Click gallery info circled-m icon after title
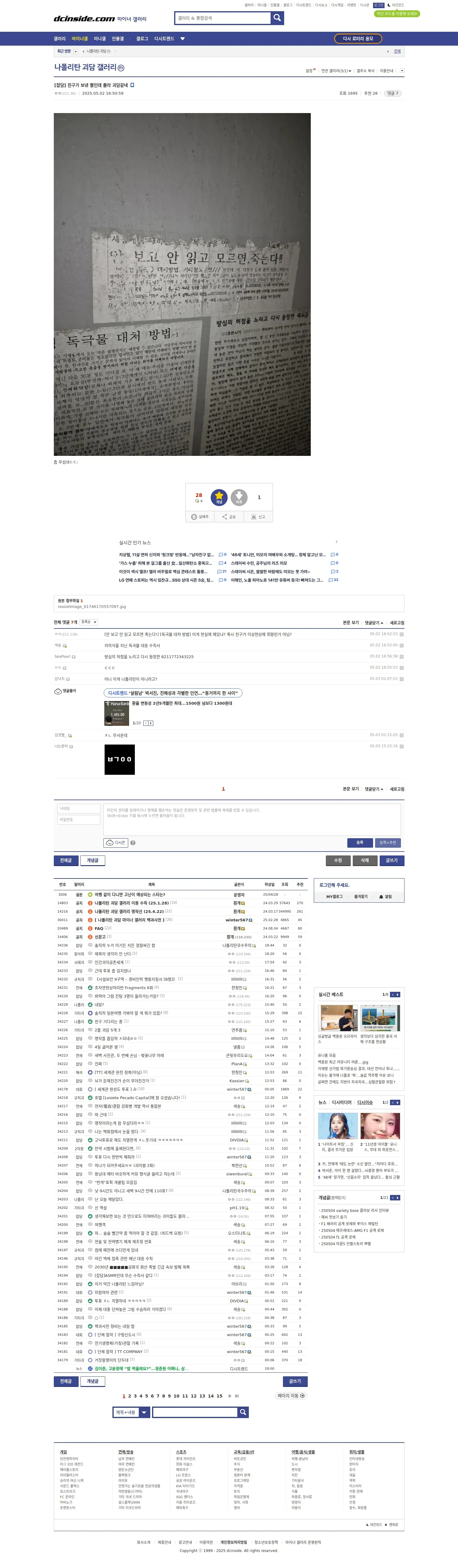Viewport: 458px width, 1568px height. tap(121, 68)
